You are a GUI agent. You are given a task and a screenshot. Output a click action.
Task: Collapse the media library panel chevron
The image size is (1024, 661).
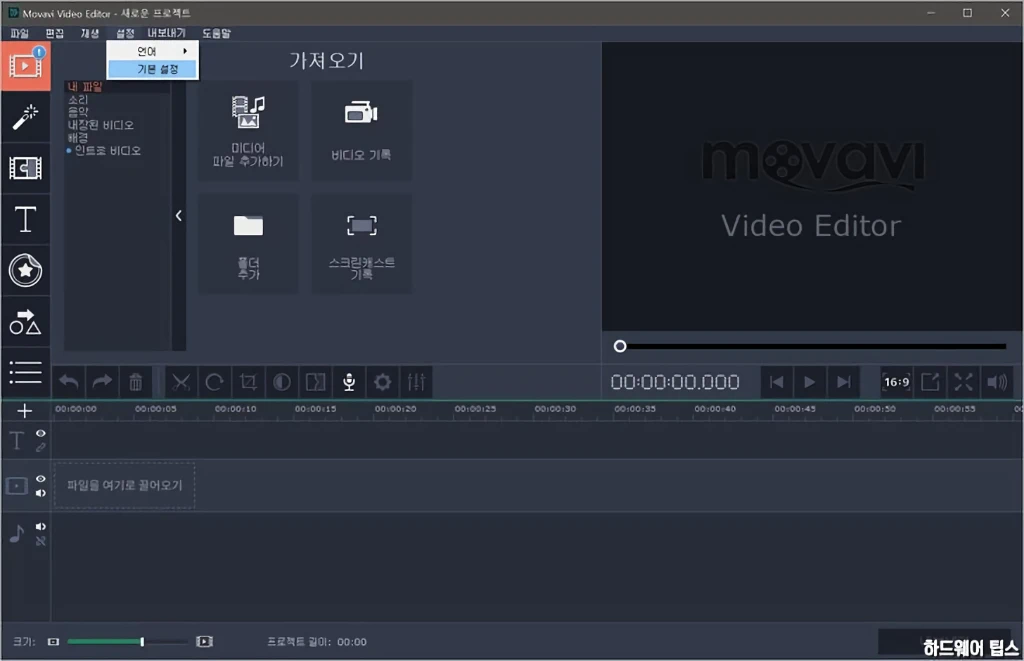pos(178,216)
